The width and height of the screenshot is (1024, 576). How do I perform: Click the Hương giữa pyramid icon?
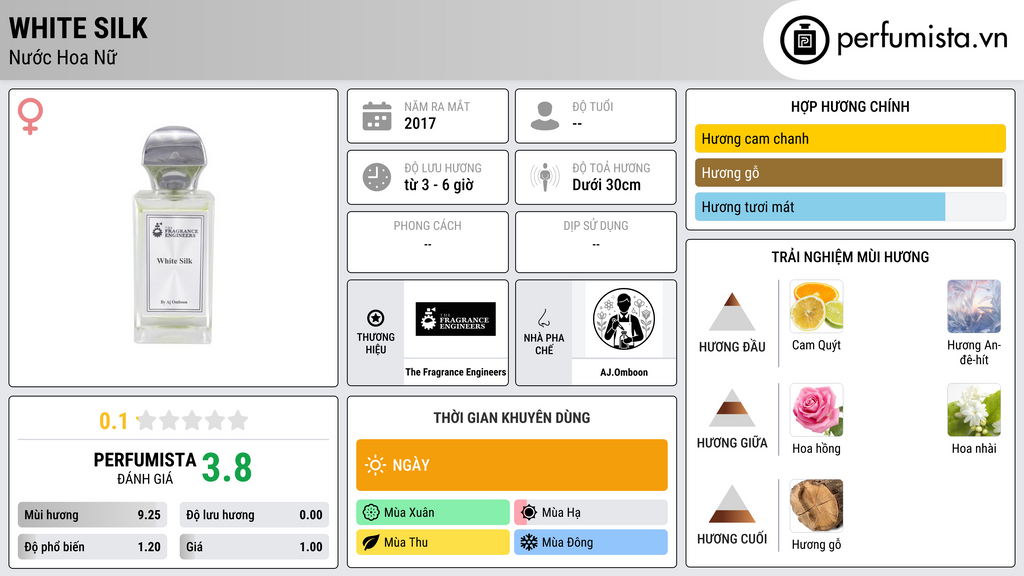(732, 408)
